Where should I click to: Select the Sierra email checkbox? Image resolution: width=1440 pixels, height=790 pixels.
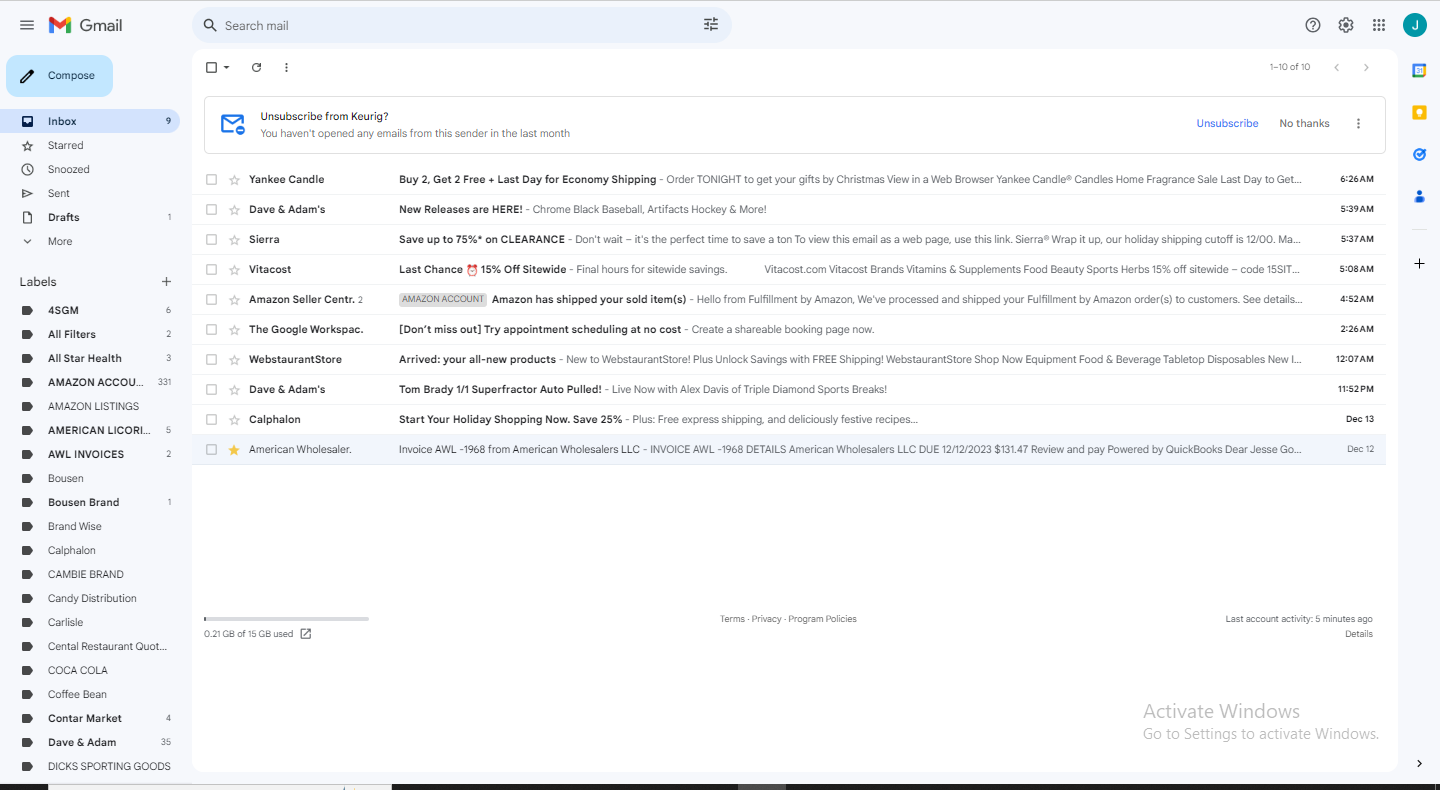pyautogui.click(x=211, y=240)
